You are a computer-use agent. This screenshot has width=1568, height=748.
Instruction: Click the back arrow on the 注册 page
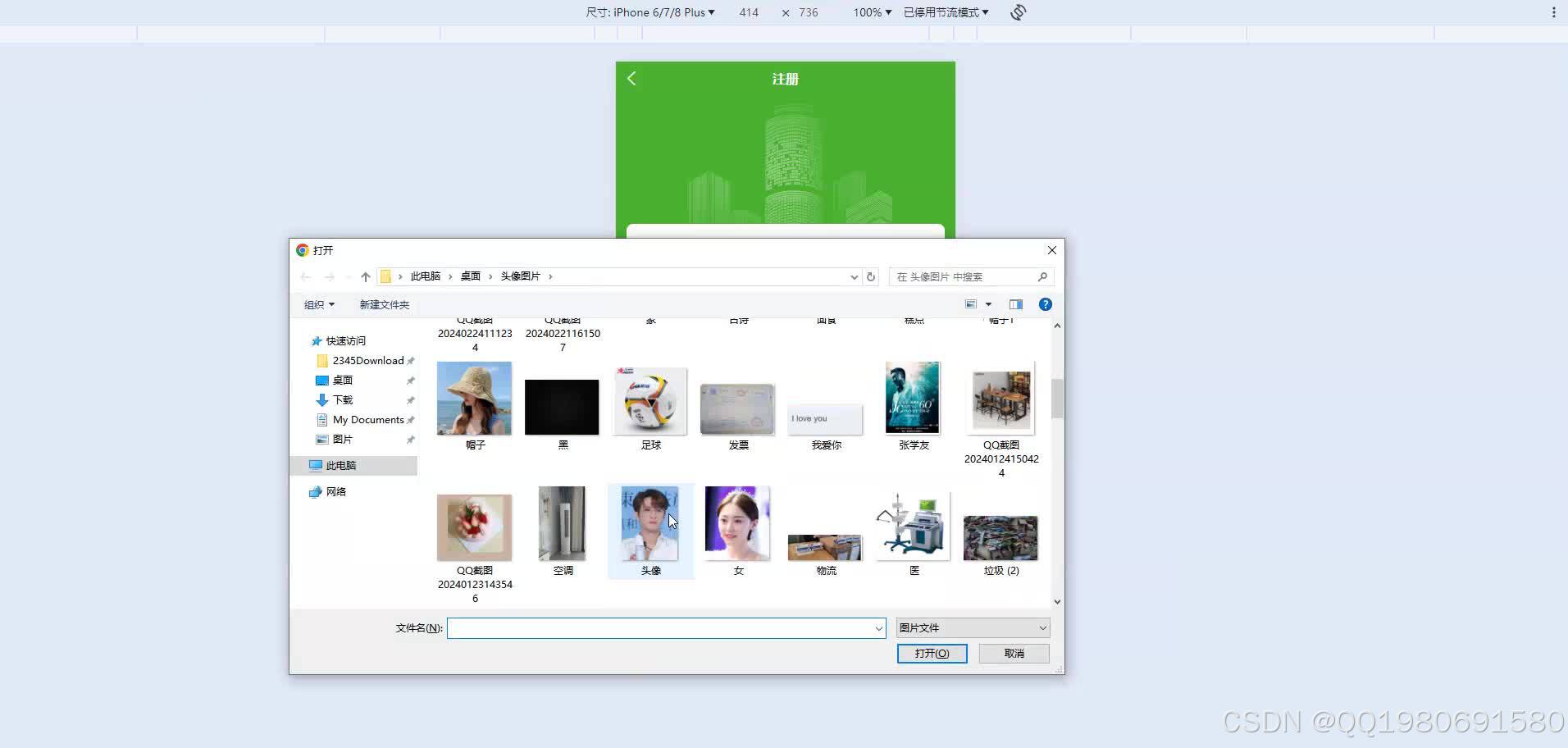(x=631, y=78)
